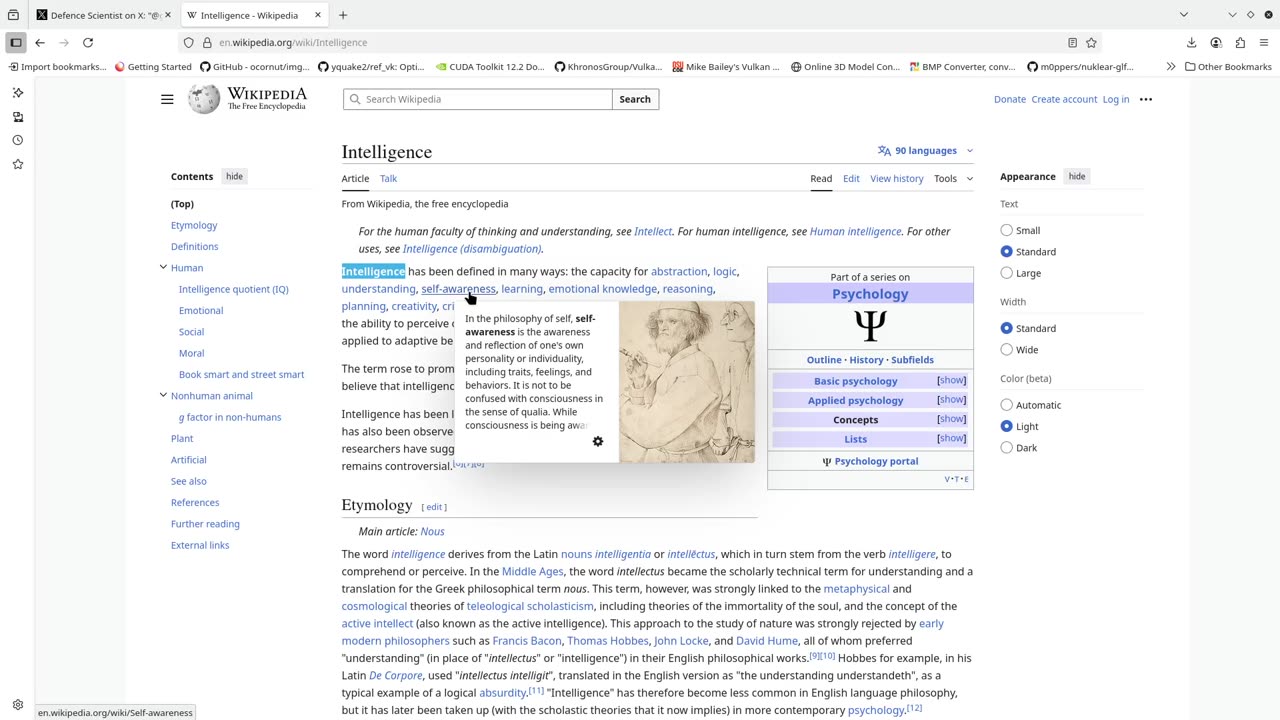Show the Concepts section
This screenshot has height=720, width=1280.
click(x=951, y=419)
